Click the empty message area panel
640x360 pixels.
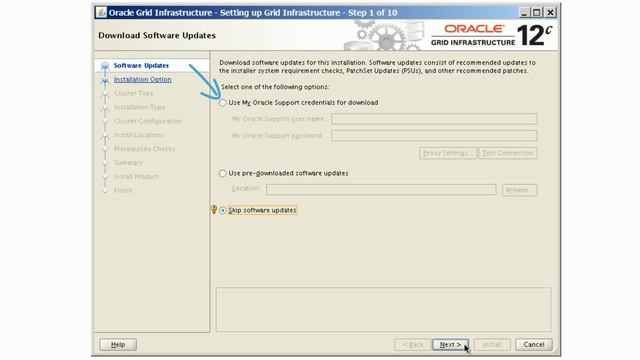[x=383, y=309]
